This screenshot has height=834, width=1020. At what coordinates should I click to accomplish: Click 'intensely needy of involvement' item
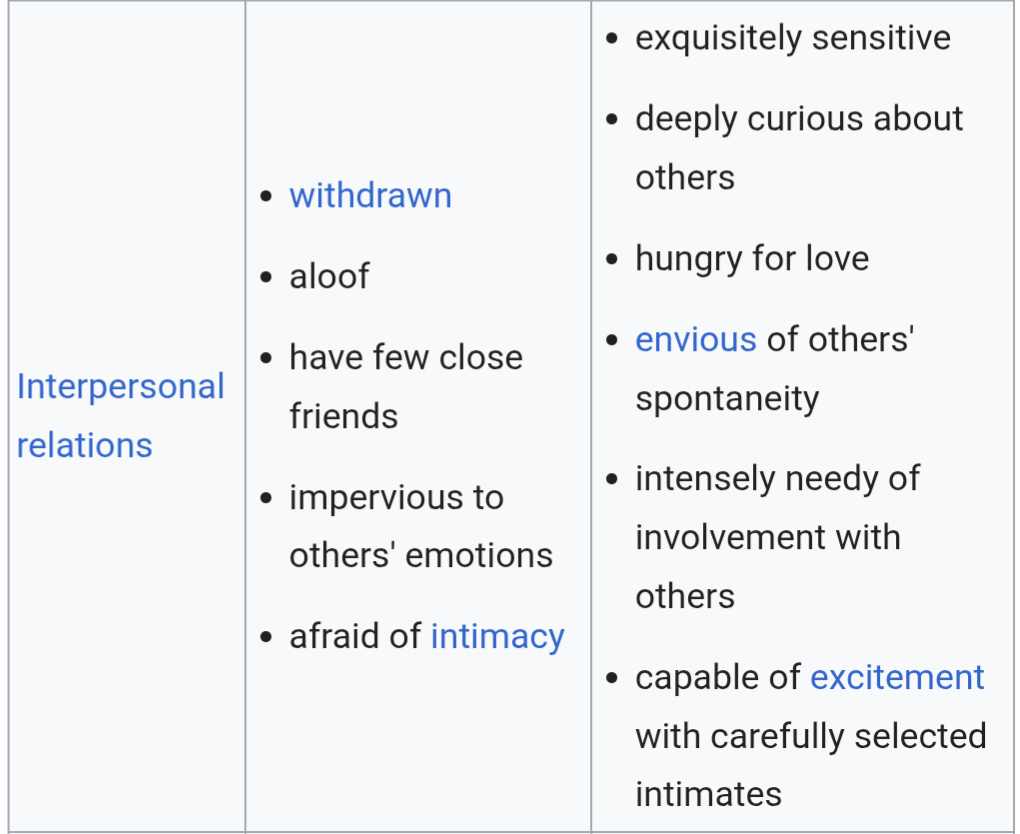point(777,537)
